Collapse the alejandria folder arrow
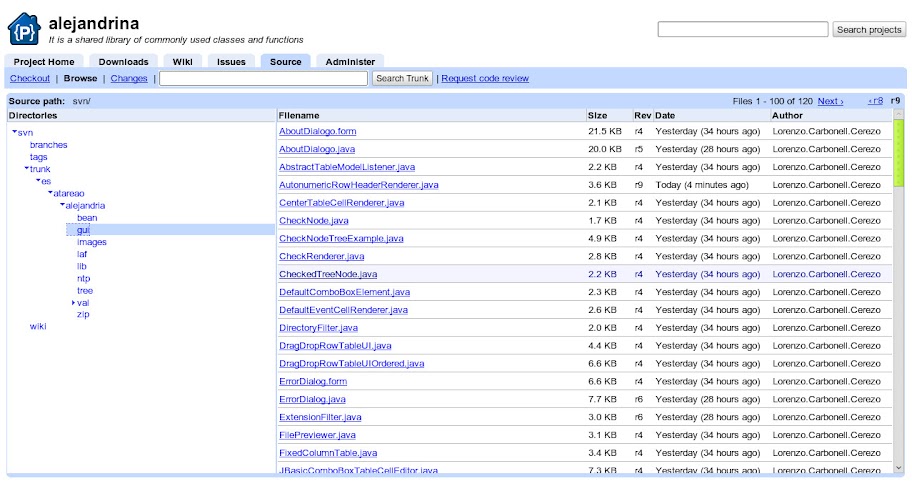Image resolution: width=912 pixels, height=496 pixels. (x=62, y=206)
